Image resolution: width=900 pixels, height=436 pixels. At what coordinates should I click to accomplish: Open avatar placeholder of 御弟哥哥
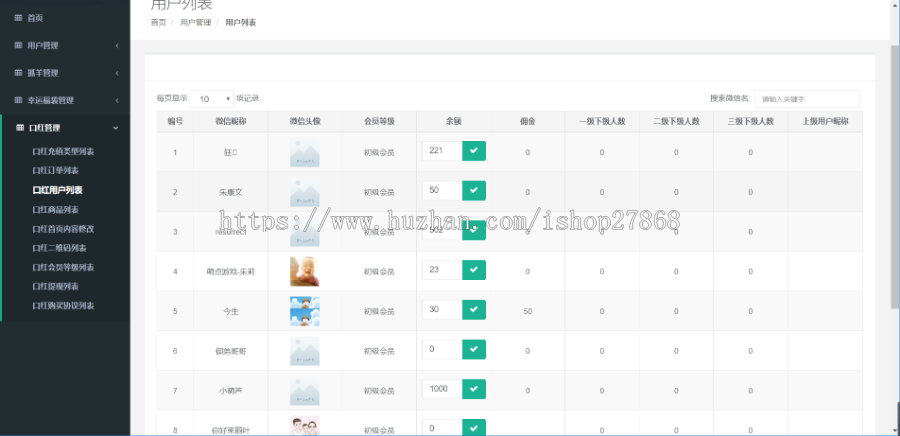305,351
